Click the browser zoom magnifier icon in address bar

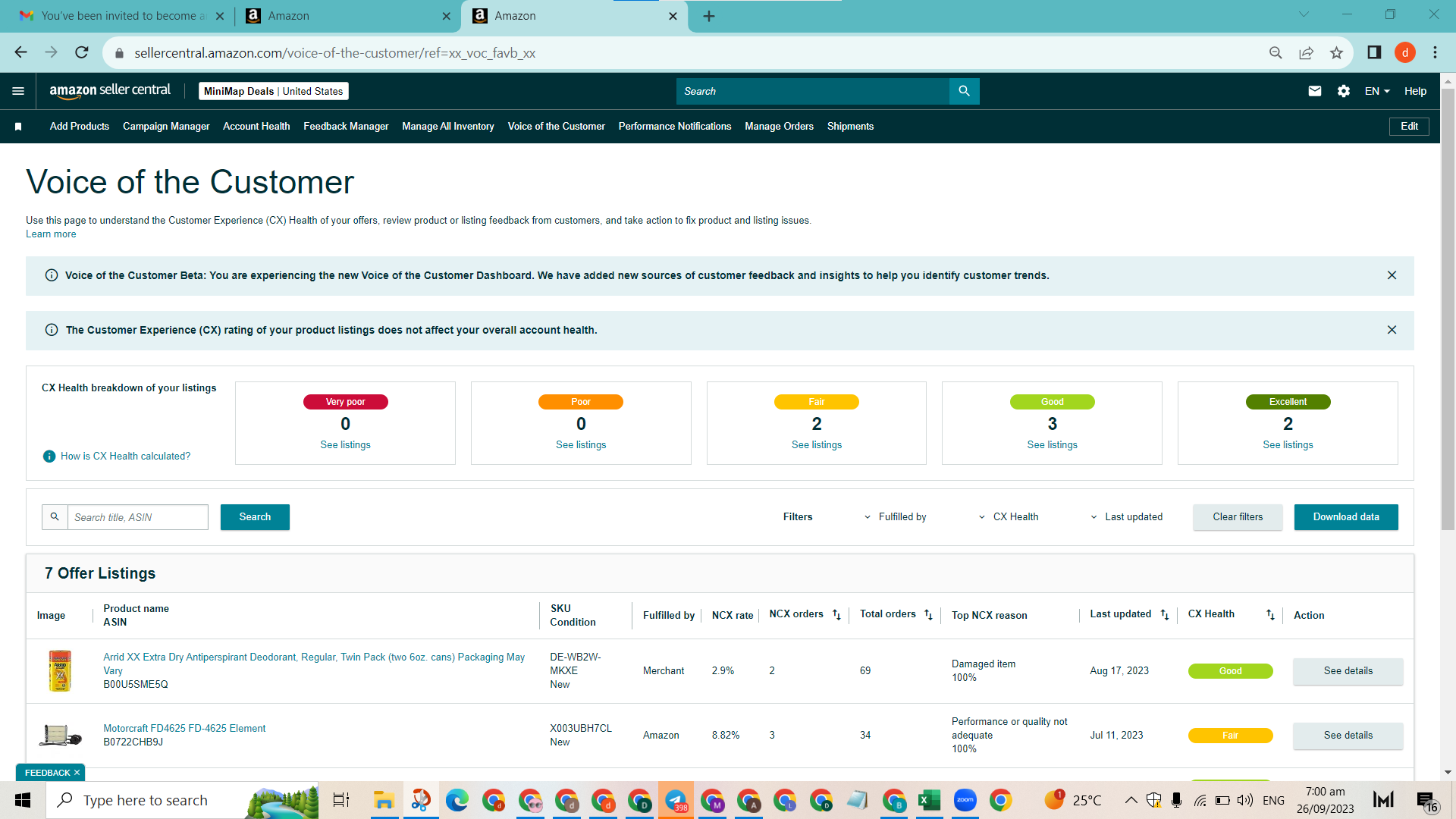coord(1276,52)
